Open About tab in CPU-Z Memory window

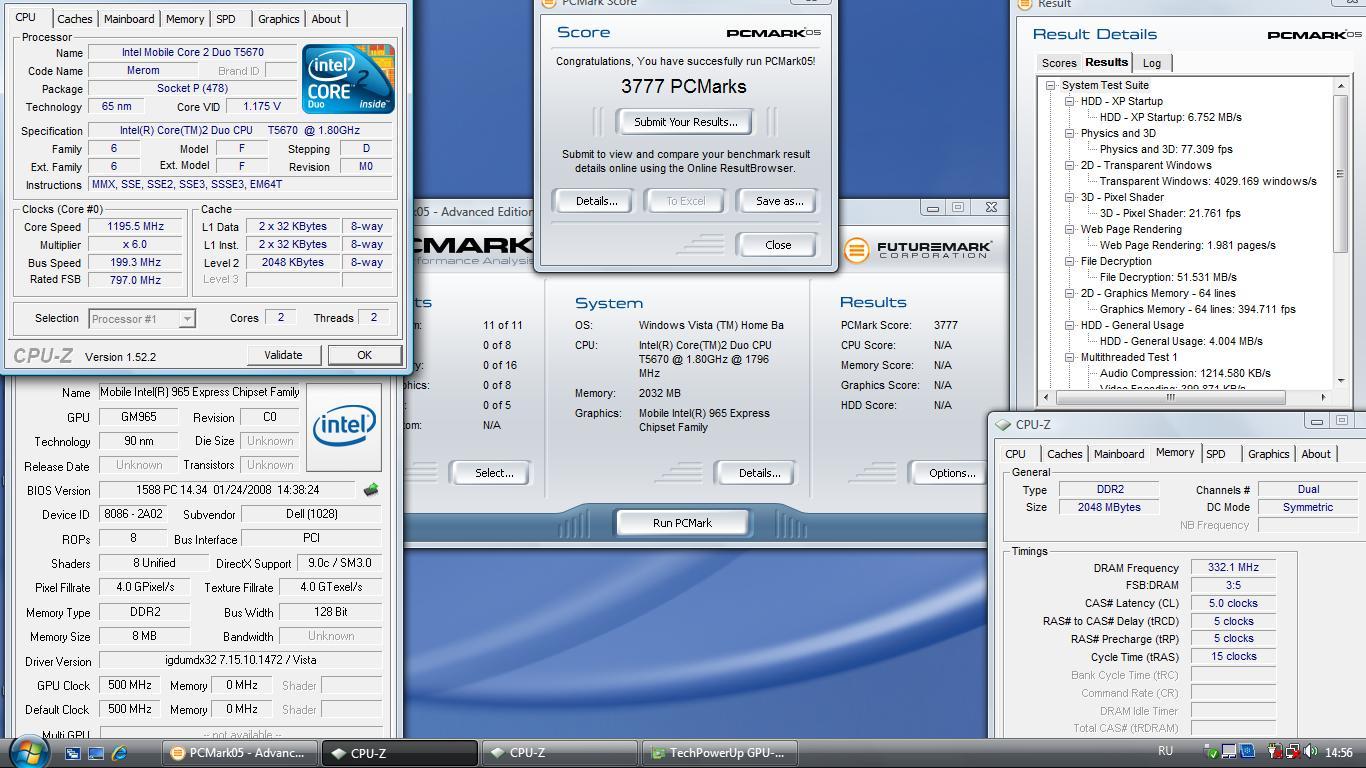1316,454
